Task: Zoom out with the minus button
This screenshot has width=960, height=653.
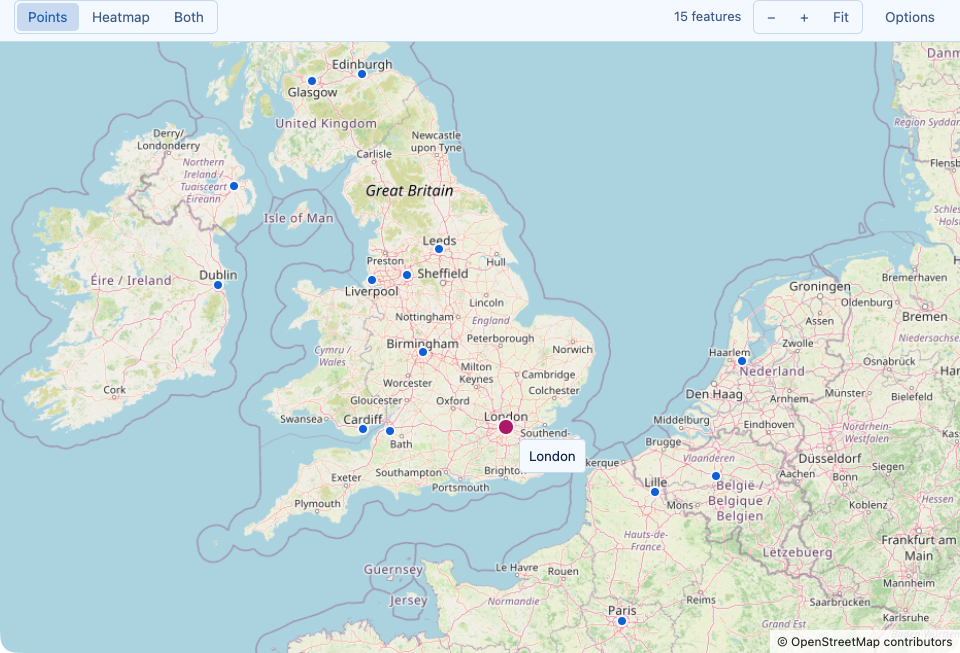Action: (x=771, y=18)
